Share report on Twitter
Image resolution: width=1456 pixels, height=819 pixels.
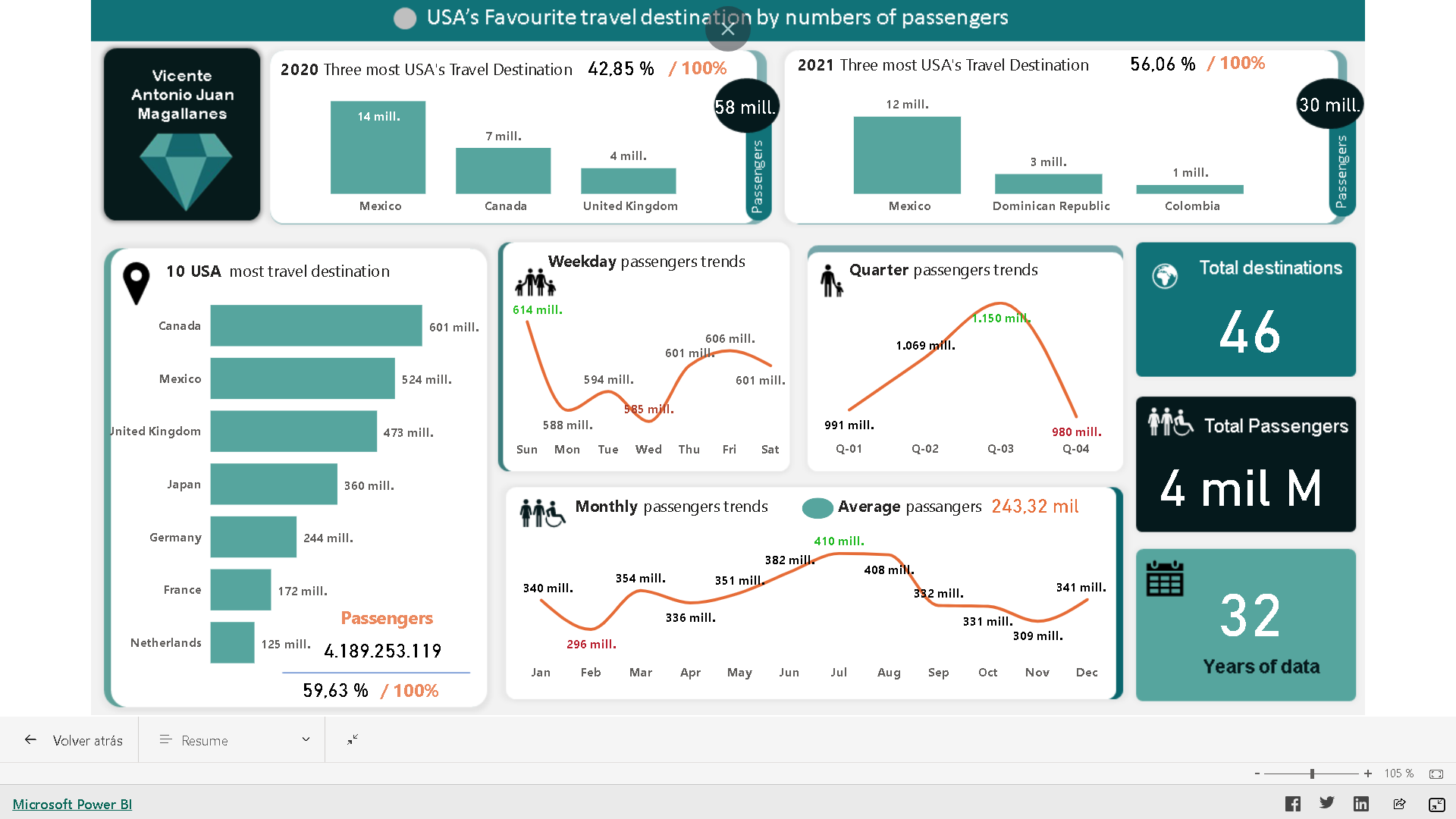1327,803
